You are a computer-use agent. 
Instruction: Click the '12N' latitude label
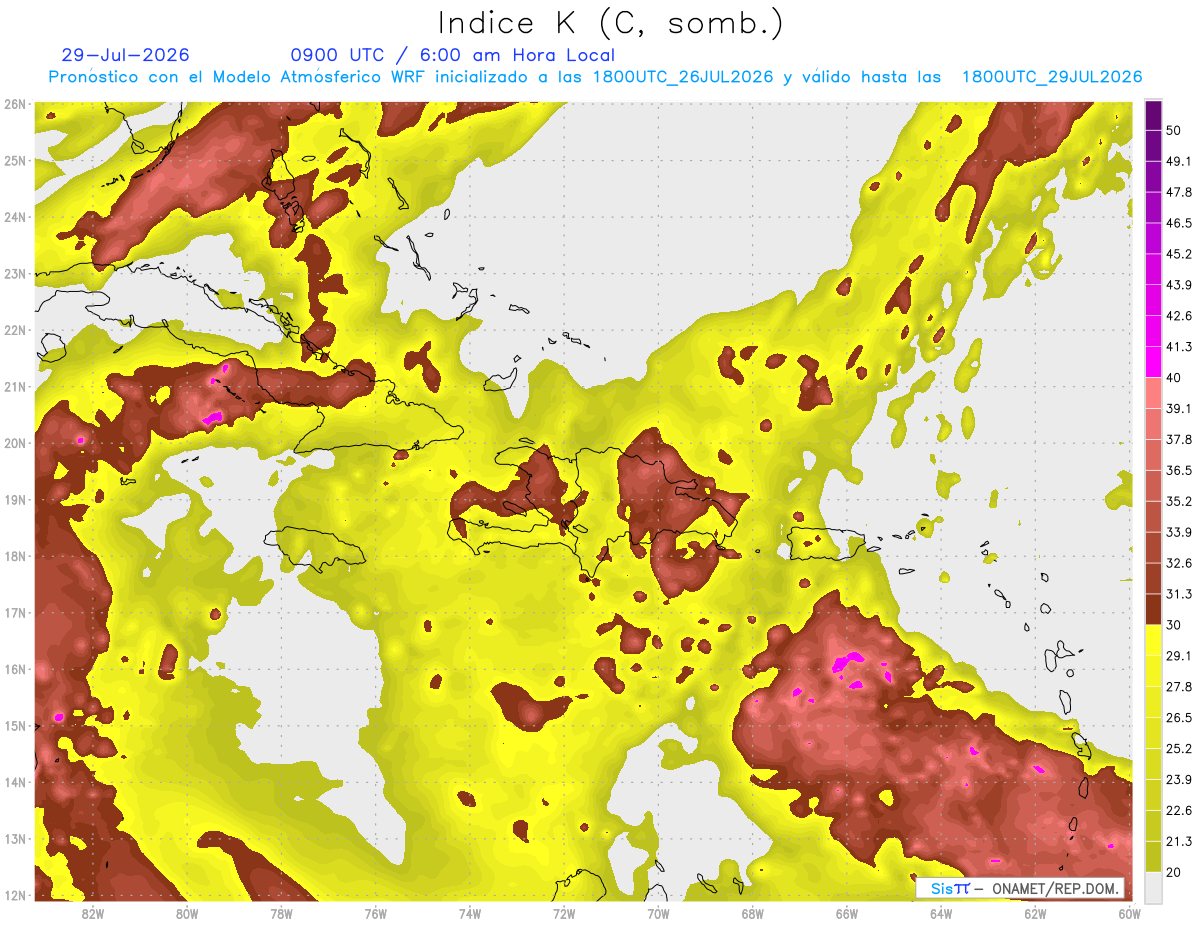coord(15,895)
